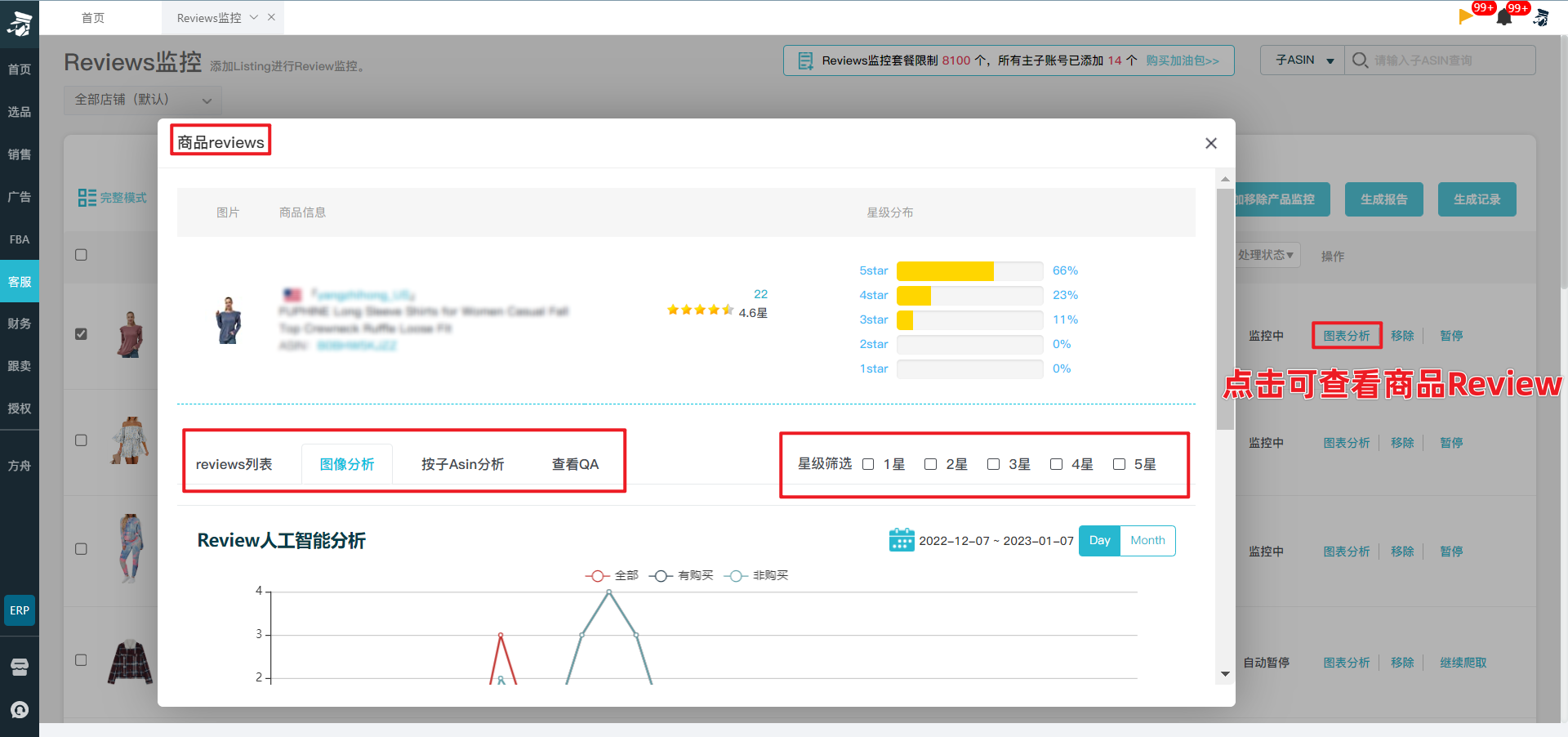Image resolution: width=1568 pixels, height=737 pixels.
Task: Open FBA in the left sidebar
Action: pyautogui.click(x=20, y=239)
